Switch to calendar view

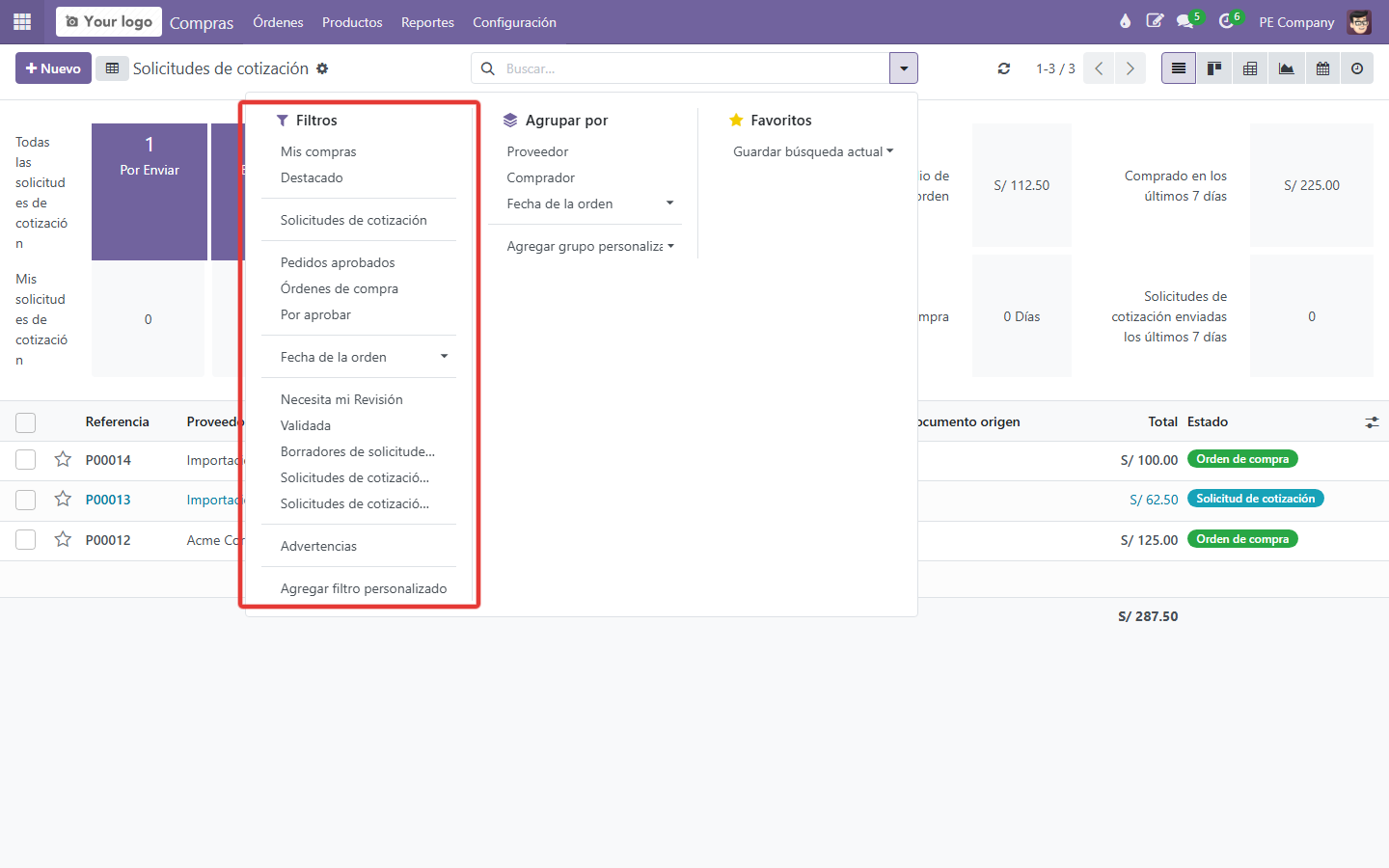pyautogui.click(x=1322, y=68)
